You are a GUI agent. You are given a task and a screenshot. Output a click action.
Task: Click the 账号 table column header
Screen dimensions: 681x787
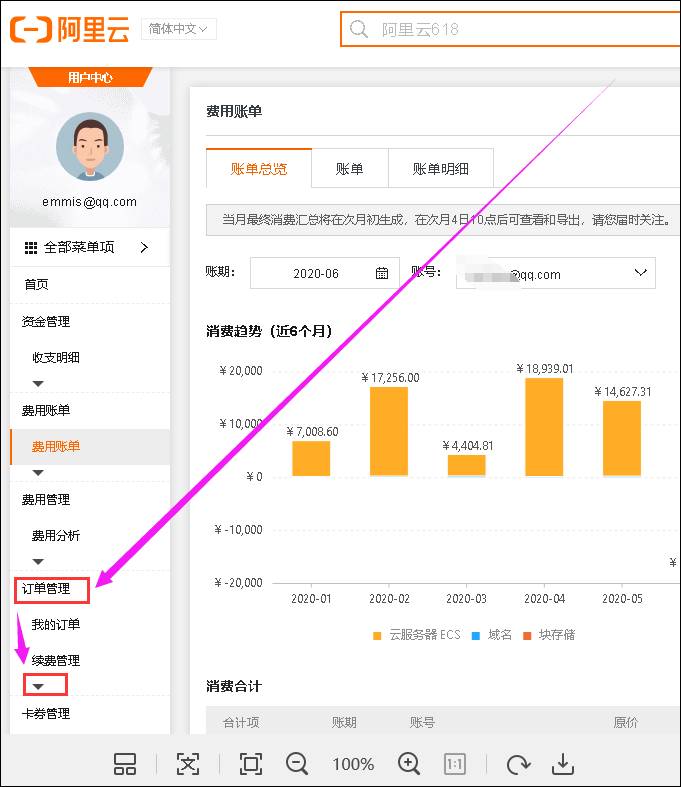(x=422, y=722)
